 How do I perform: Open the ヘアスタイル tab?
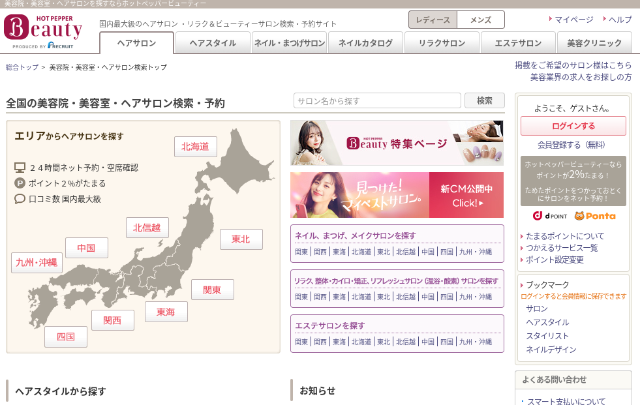[x=213, y=42]
